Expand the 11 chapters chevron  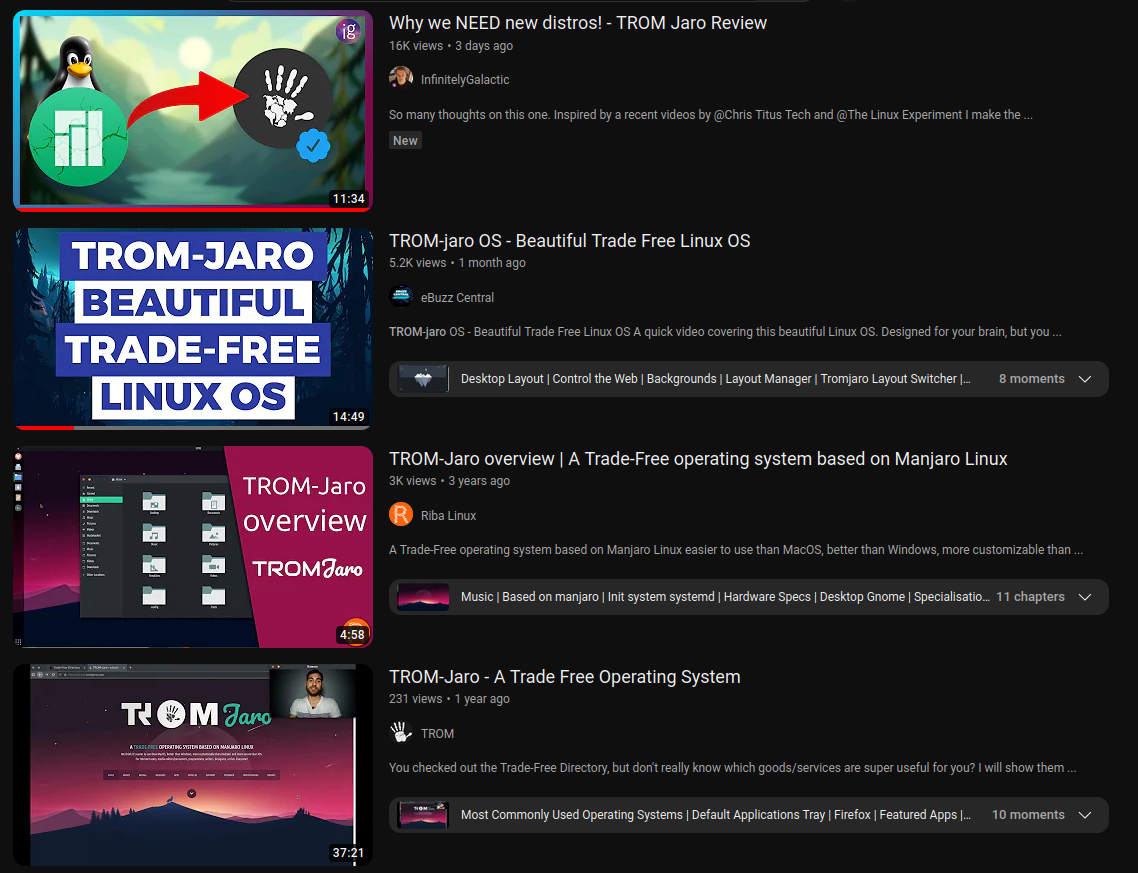(x=1085, y=597)
